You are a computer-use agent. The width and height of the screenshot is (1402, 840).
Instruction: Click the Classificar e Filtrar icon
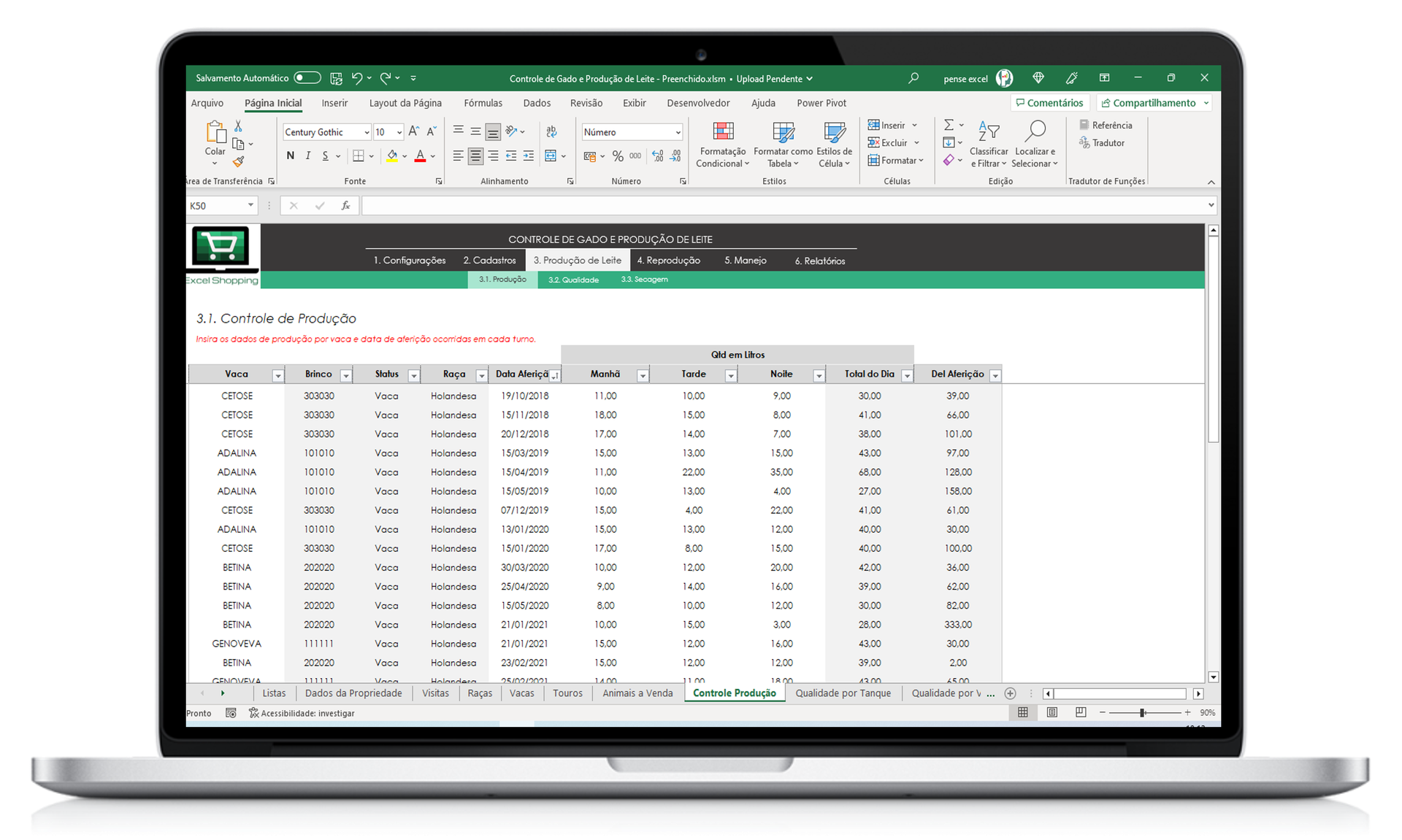[988, 132]
